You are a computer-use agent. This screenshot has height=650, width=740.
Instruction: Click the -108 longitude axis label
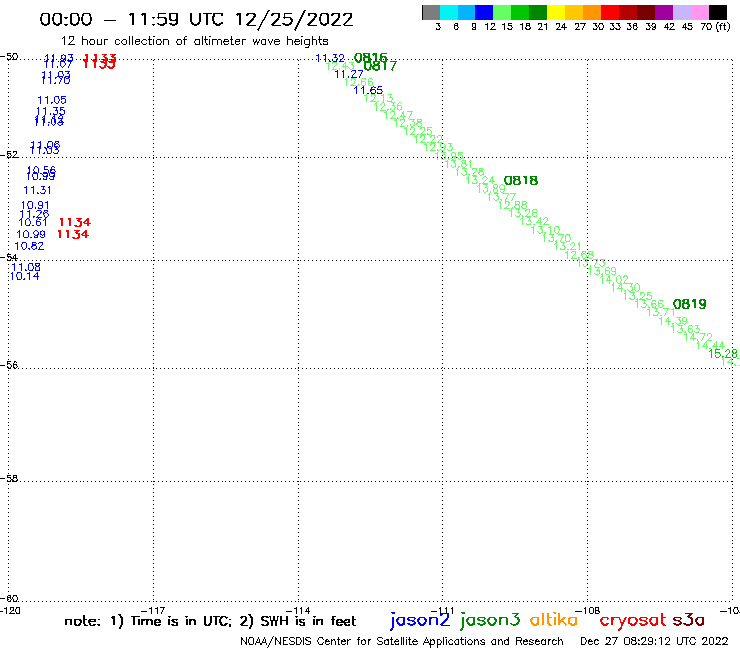pos(588,611)
